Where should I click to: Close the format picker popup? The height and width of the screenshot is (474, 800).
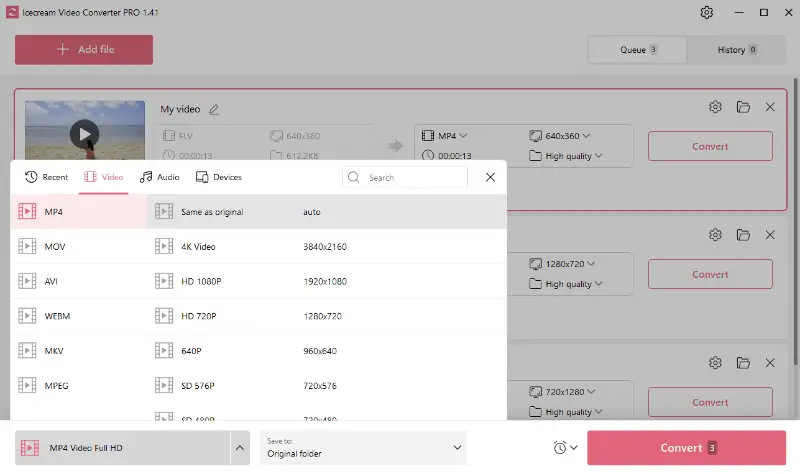click(x=490, y=177)
